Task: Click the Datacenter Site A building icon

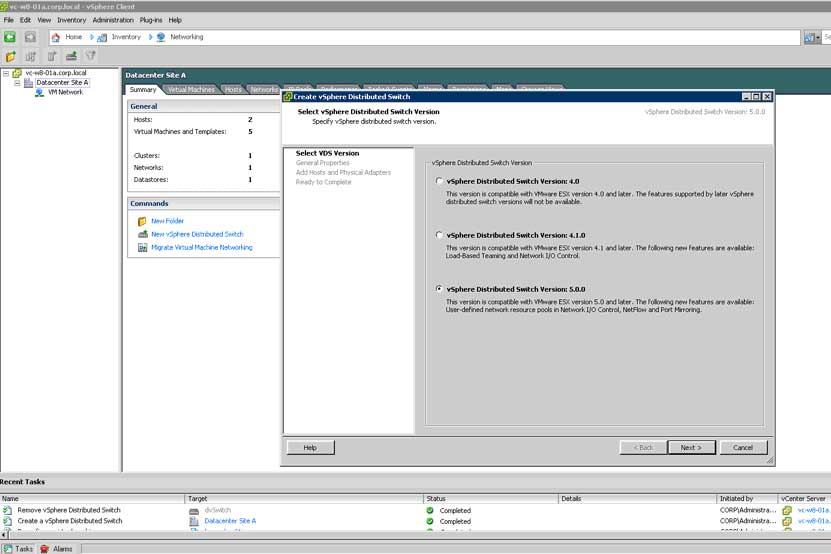Action: (x=29, y=83)
